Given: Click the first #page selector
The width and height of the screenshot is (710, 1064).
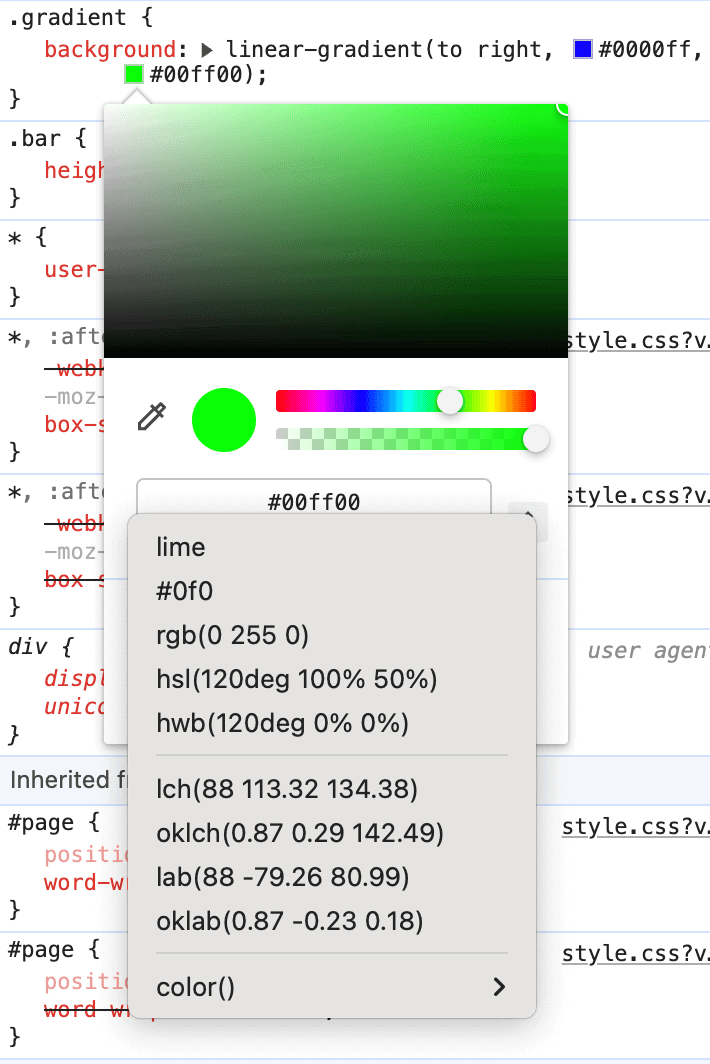Looking at the screenshot, I should coord(41,823).
